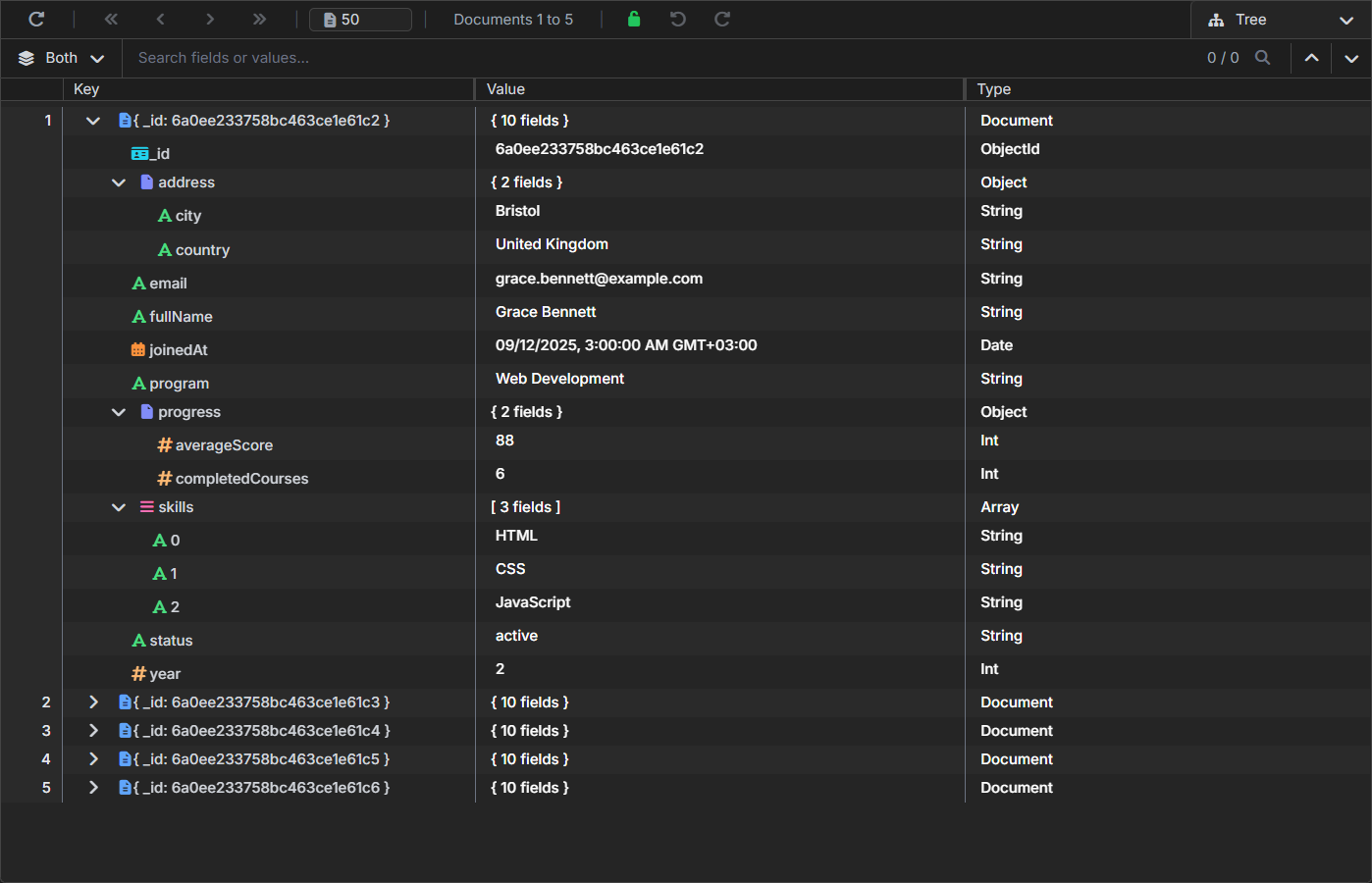Expand document ending in 61c4

(x=93, y=731)
